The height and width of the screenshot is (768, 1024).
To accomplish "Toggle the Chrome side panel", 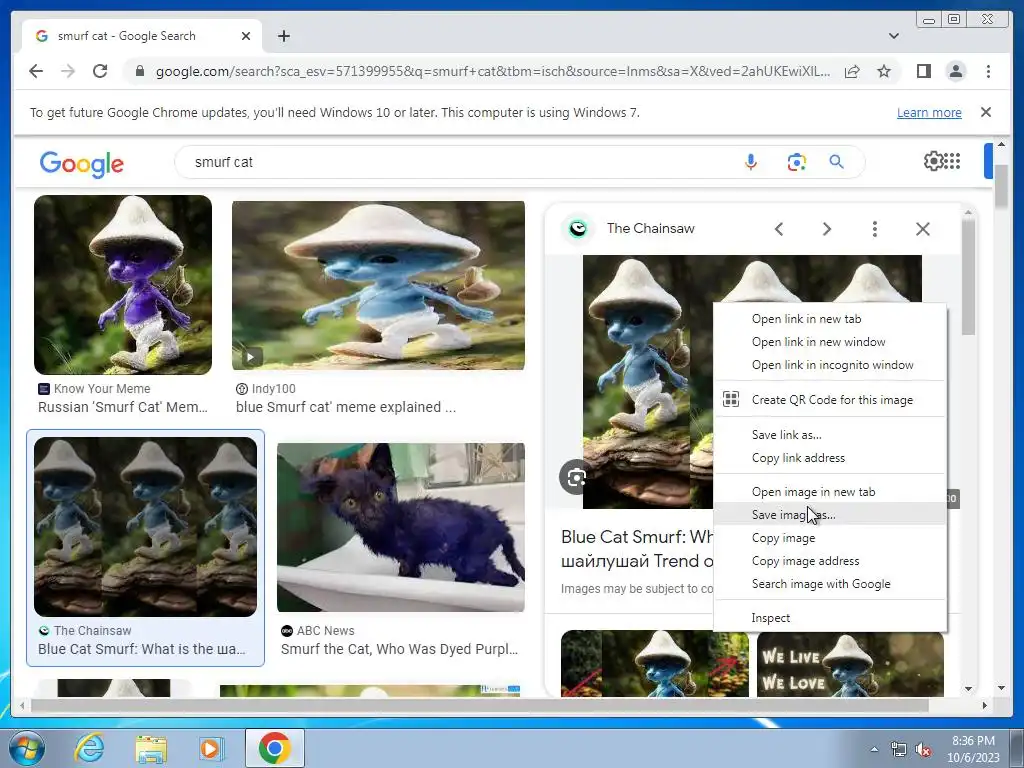I will click(x=923, y=71).
